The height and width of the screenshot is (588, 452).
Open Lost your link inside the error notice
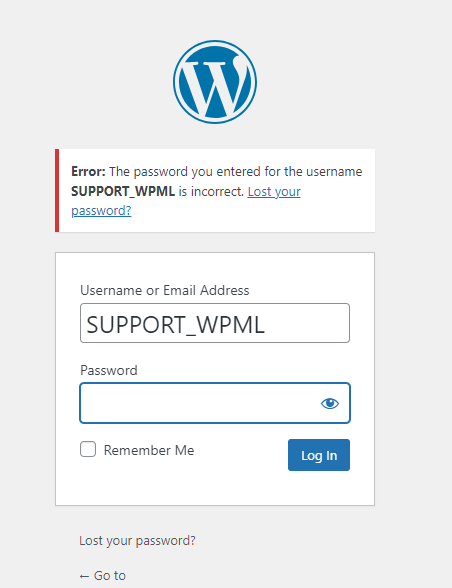[x=274, y=192]
